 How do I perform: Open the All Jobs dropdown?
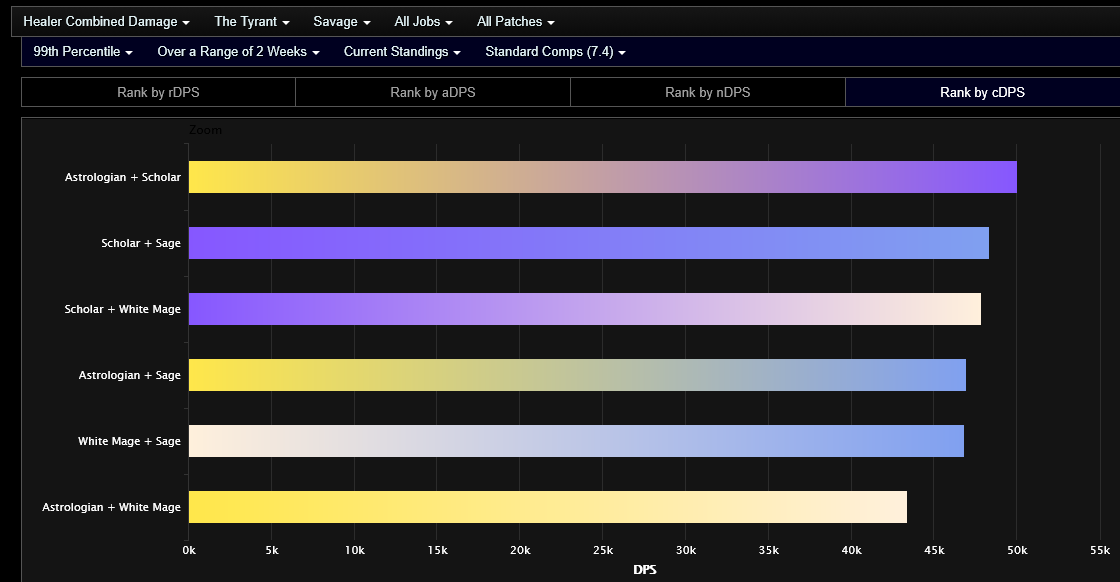click(424, 21)
